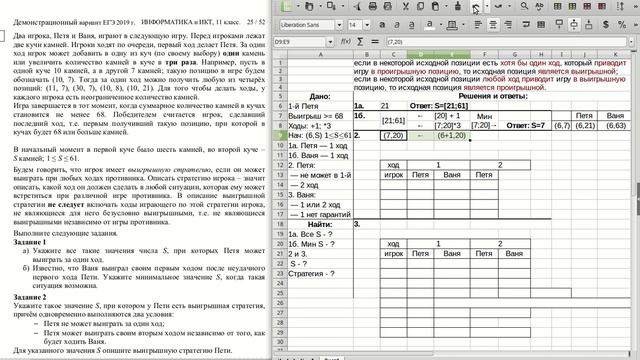Click the Formula equals icon

click(x=375, y=42)
